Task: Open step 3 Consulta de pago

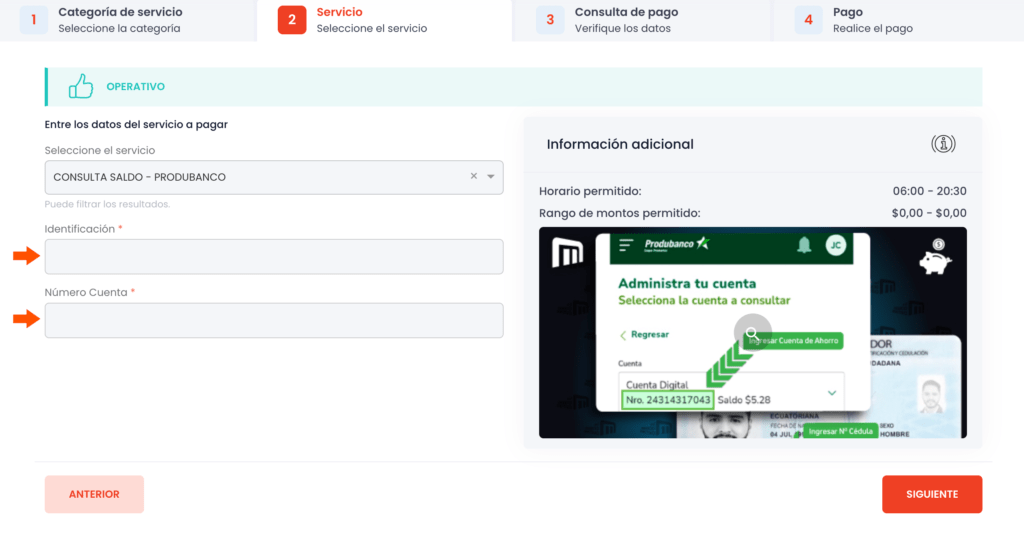Action: click(x=642, y=20)
